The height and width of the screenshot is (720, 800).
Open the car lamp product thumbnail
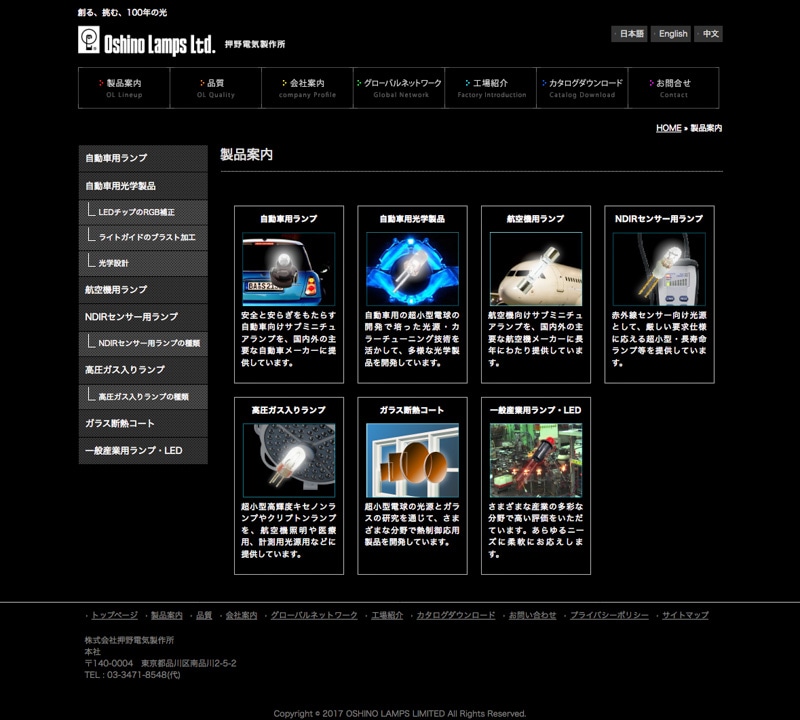pyautogui.click(x=288, y=269)
